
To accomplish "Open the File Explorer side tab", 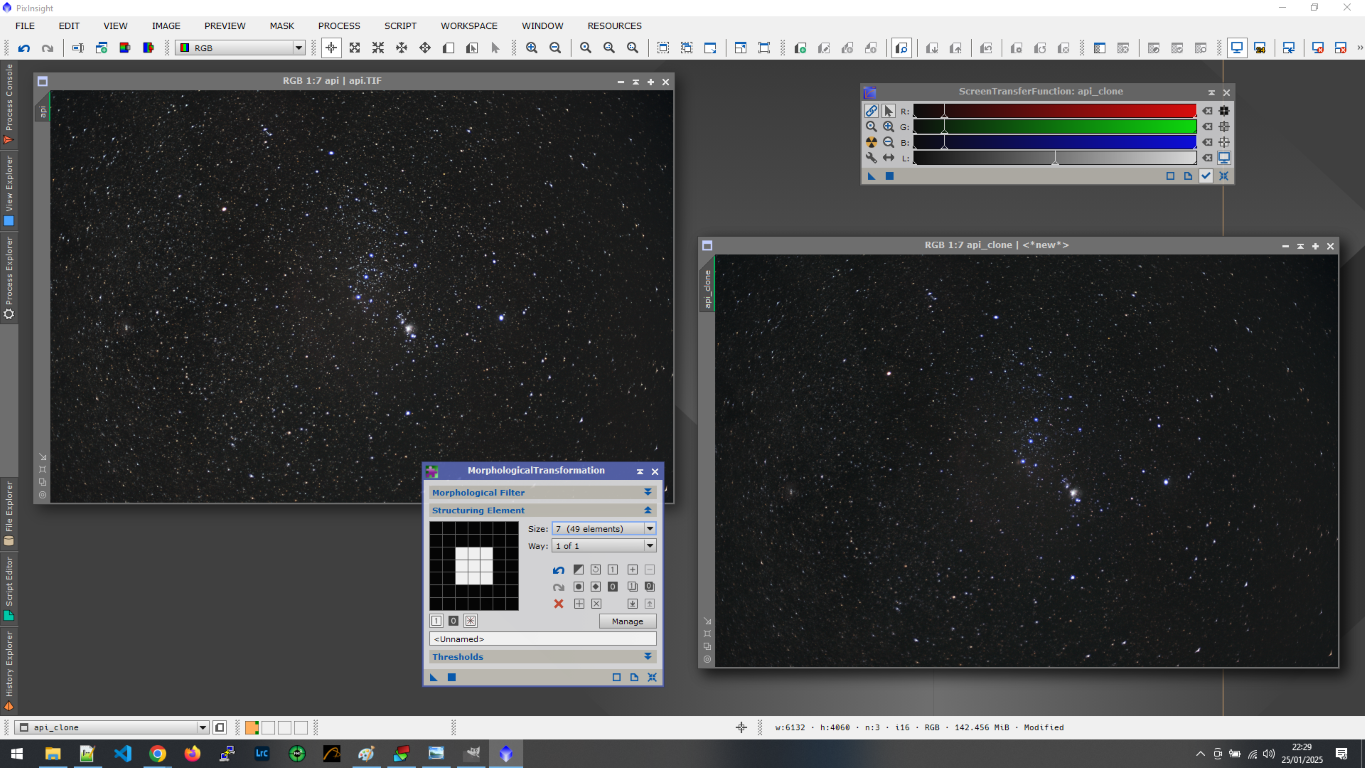I will [x=9, y=512].
